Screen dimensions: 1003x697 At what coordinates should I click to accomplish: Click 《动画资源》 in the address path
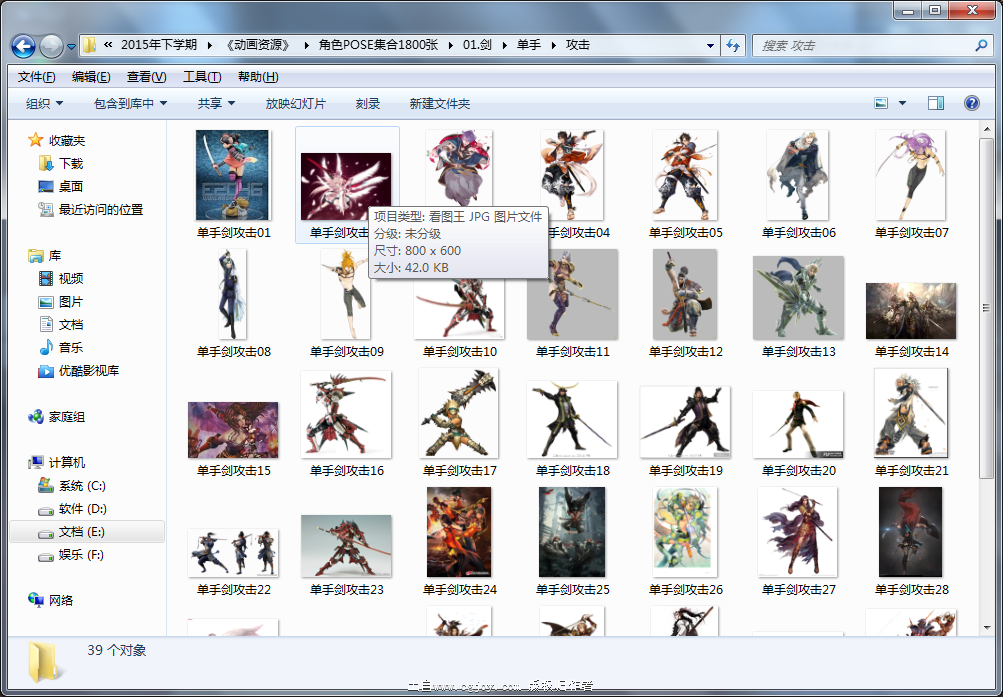pos(258,45)
